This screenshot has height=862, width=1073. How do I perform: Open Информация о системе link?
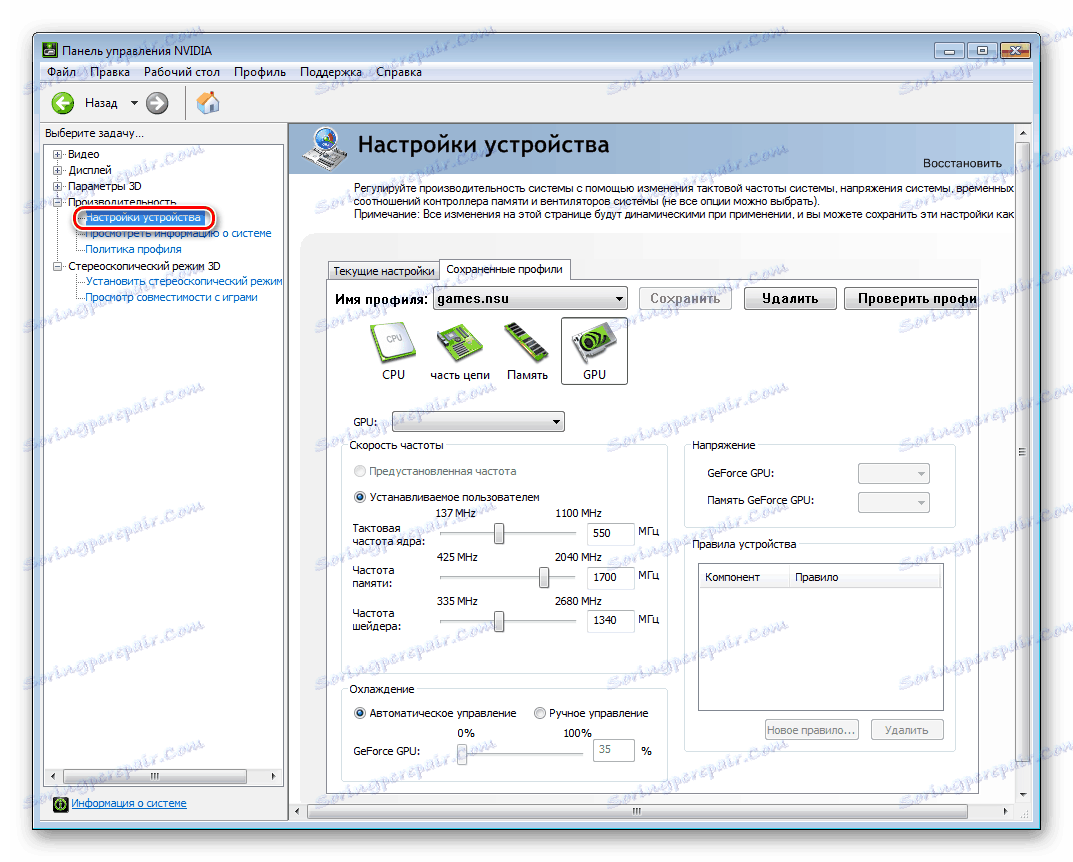129,804
